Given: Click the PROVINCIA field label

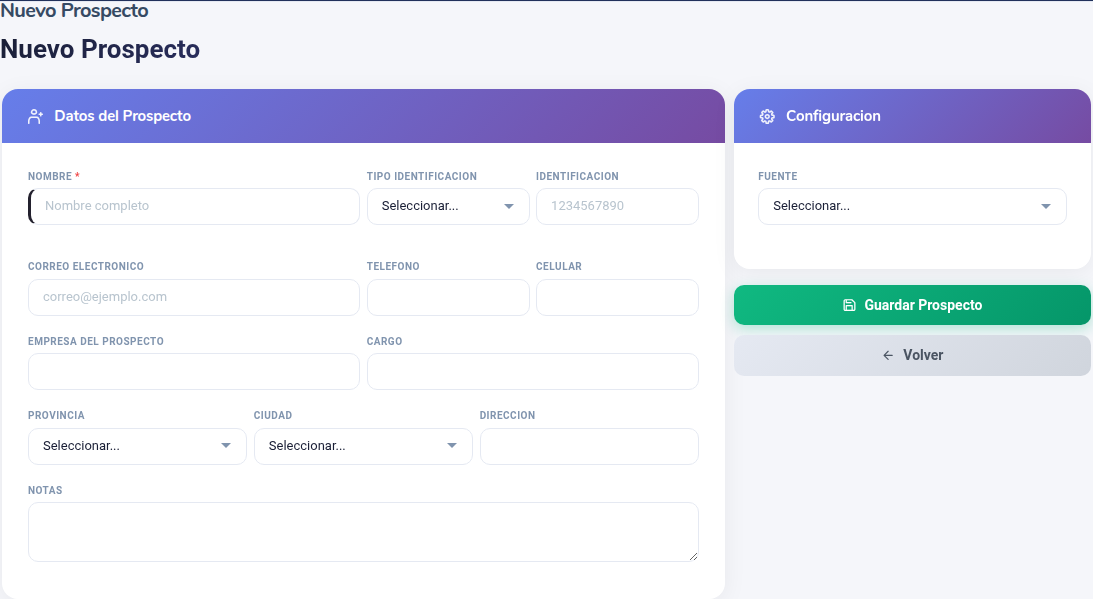Looking at the screenshot, I should coord(56,415).
